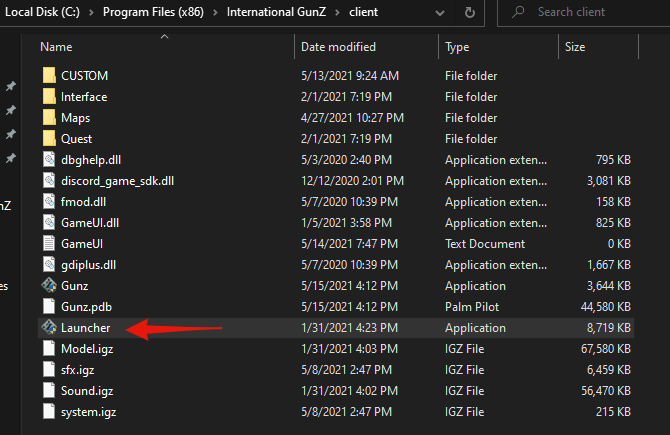Select the dbghelp.dll file icon

[x=49, y=160]
